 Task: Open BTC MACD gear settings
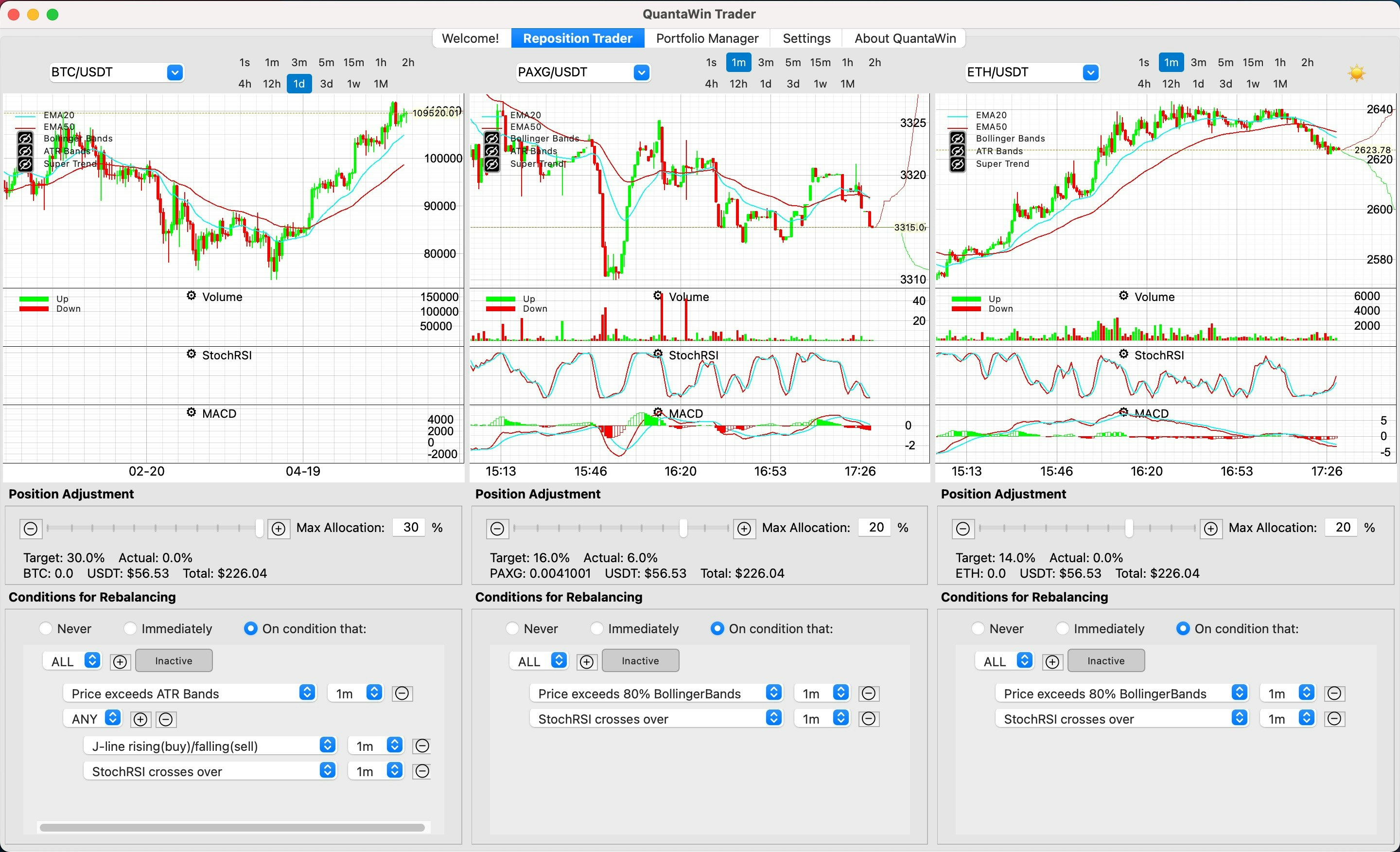click(x=192, y=413)
